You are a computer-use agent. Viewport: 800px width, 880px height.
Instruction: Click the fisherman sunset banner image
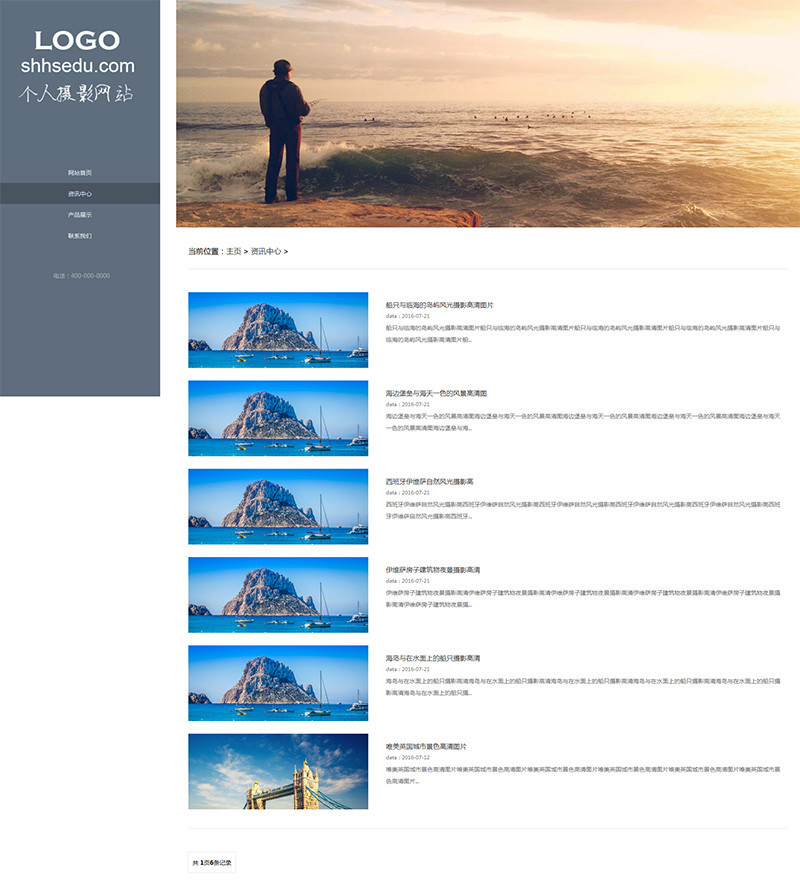point(487,113)
